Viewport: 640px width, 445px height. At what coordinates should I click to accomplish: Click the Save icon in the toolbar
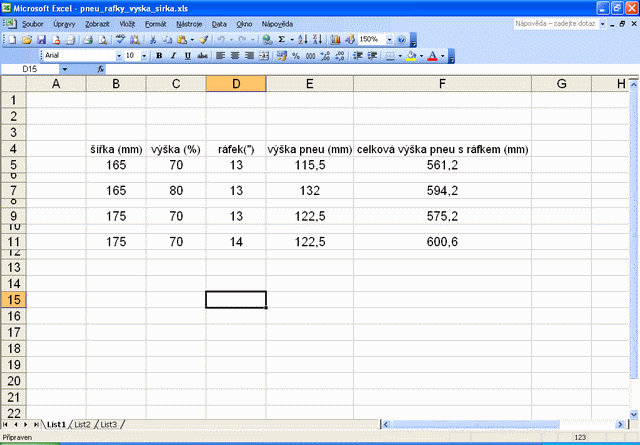coord(41,39)
